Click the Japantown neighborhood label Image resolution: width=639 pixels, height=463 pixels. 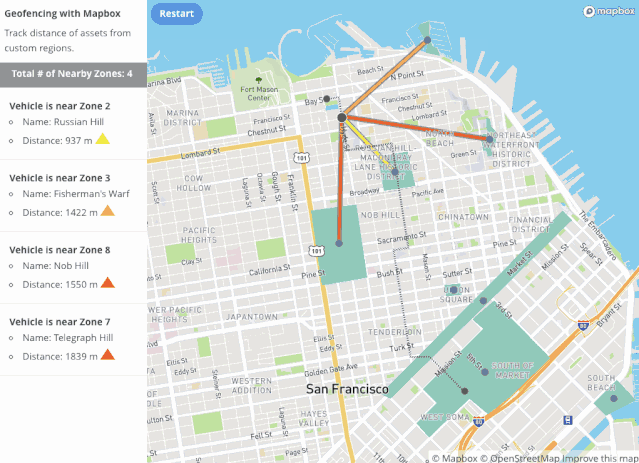(x=252, y=317)
